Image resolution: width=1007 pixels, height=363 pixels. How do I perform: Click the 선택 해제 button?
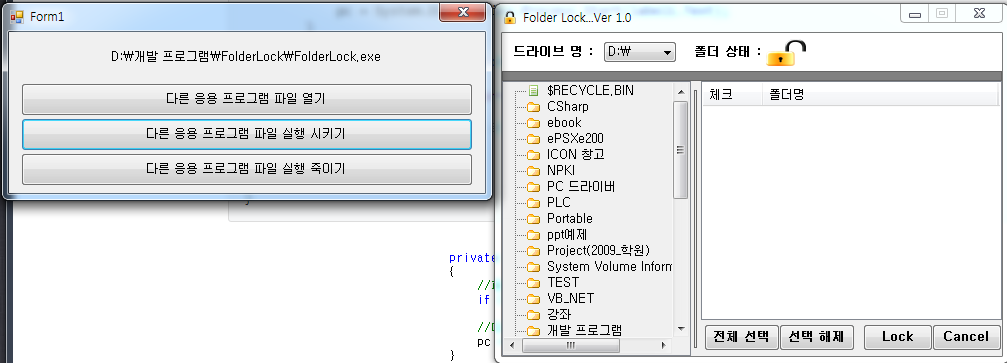click(x=817, y=337)
